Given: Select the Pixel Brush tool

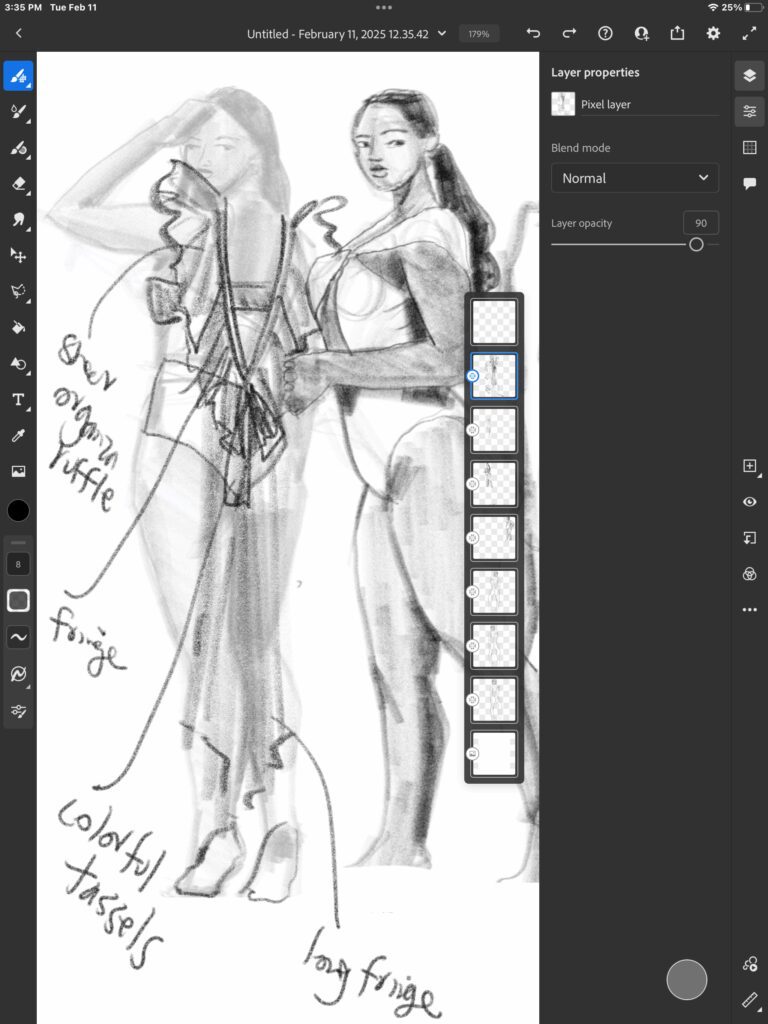Looking at the screenshot, I should 18,76.
